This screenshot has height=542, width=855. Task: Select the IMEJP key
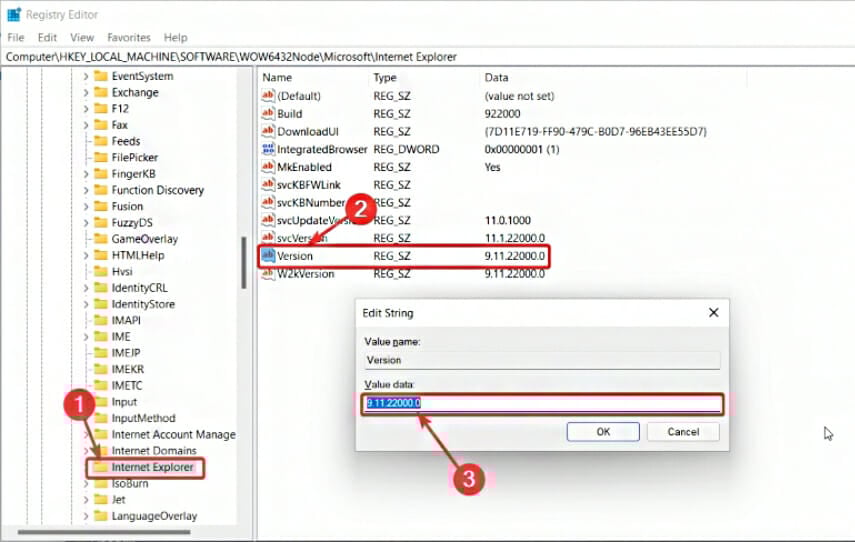point(125,353)
